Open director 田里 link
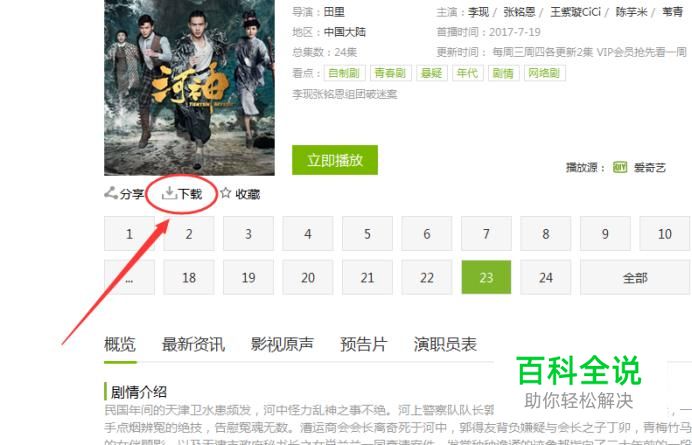 334,12
